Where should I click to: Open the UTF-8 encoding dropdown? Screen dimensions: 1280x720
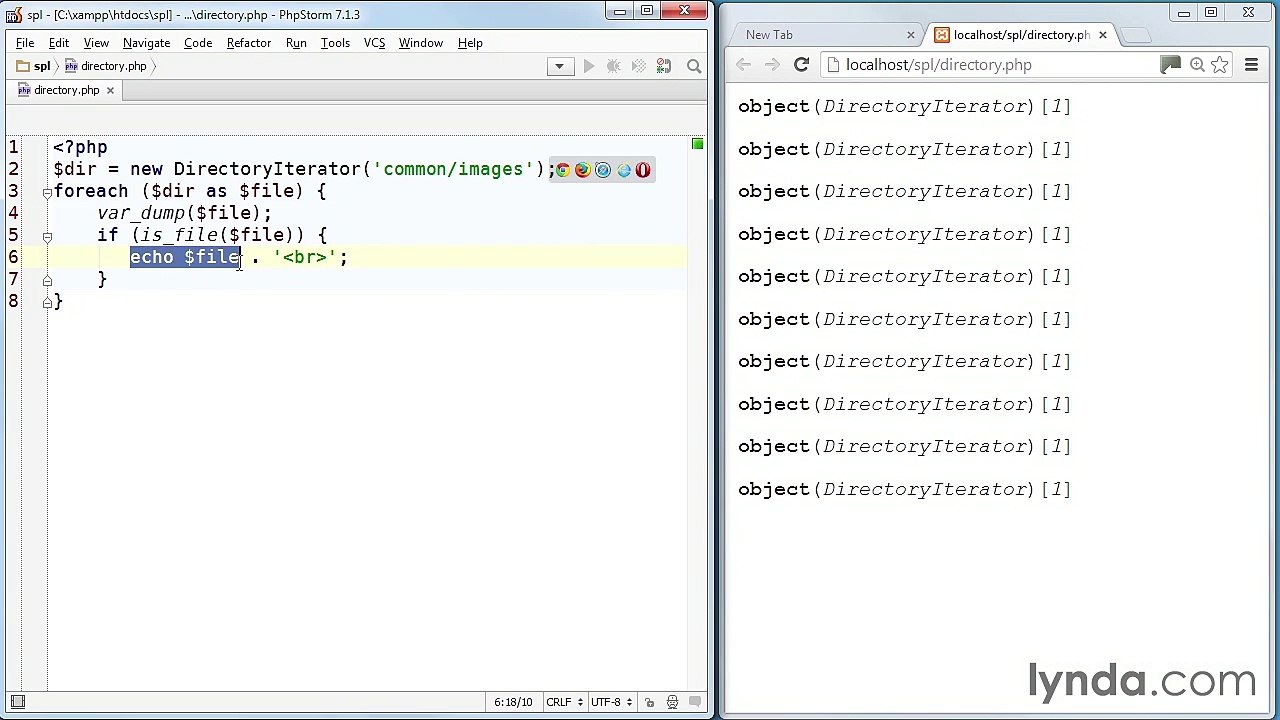610,702
